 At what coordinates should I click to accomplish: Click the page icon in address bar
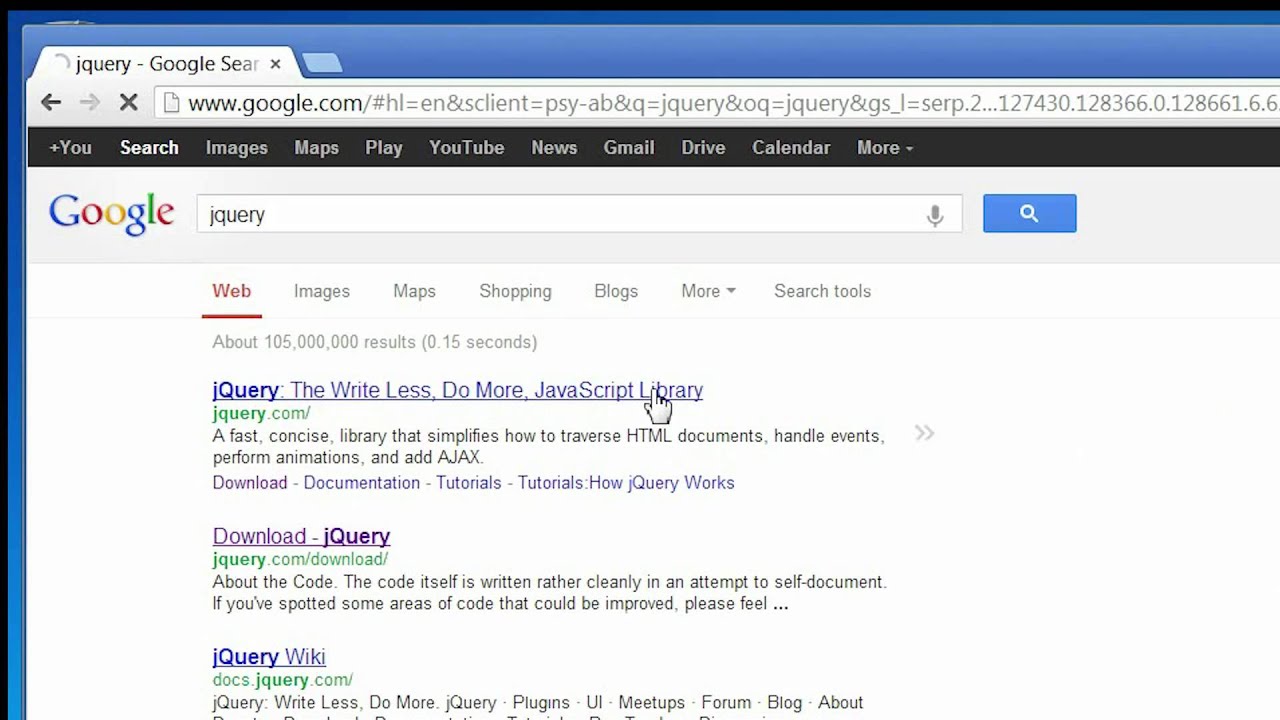coord(171,103)
